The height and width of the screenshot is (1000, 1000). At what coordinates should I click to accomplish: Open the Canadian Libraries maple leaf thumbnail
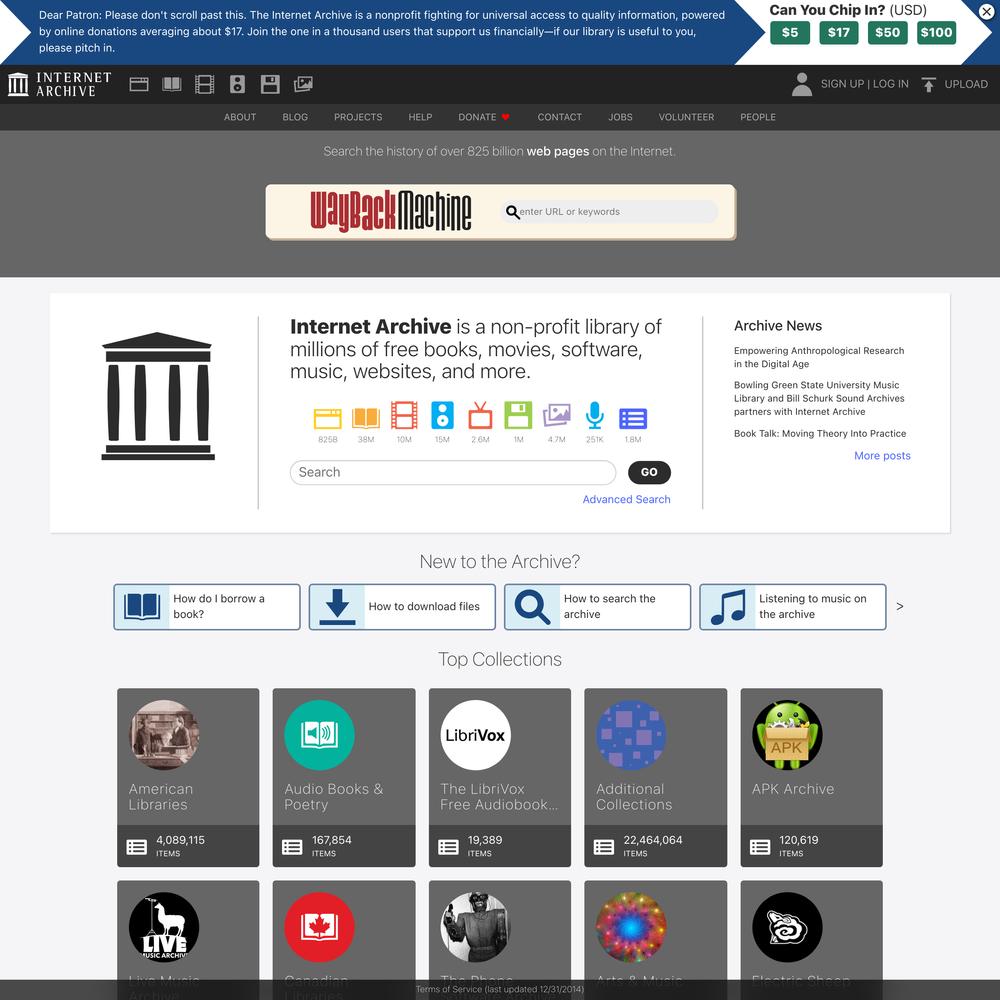click(320, 927)
